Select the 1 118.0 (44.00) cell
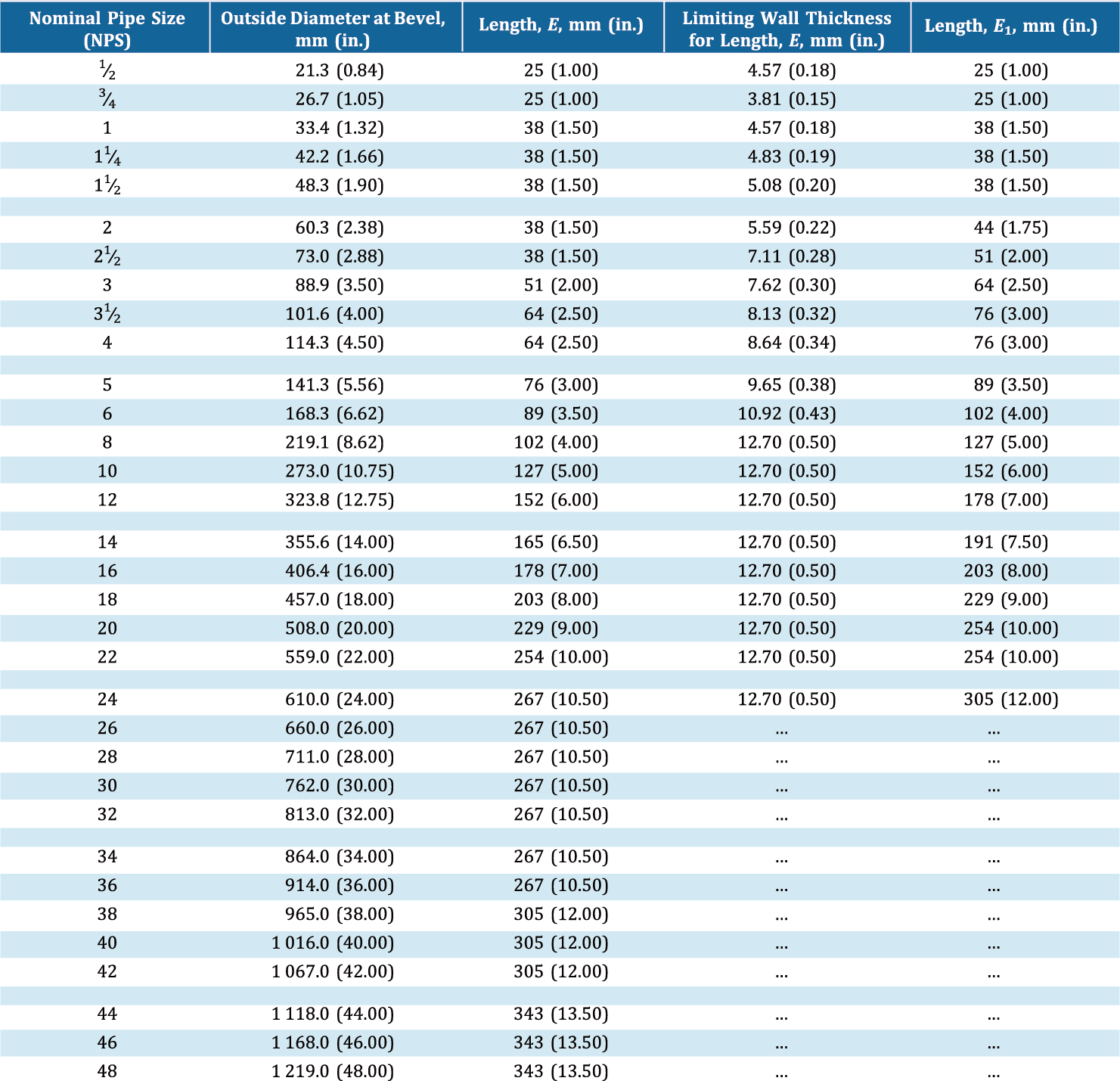The width and height of the screenshot is (1120, 1081). (333, 1014)
